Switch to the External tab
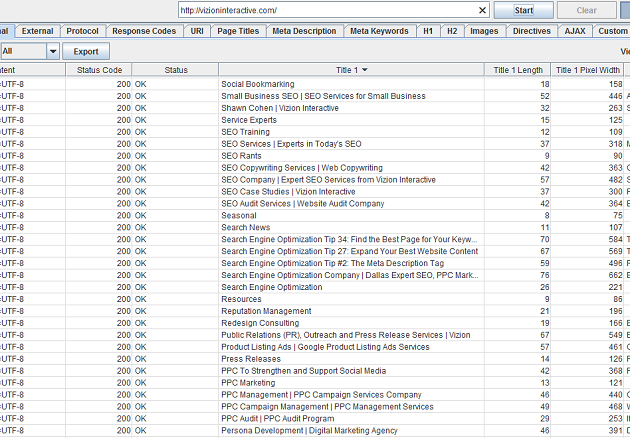Viewport: 630px width, 438px height. point(37,31)
